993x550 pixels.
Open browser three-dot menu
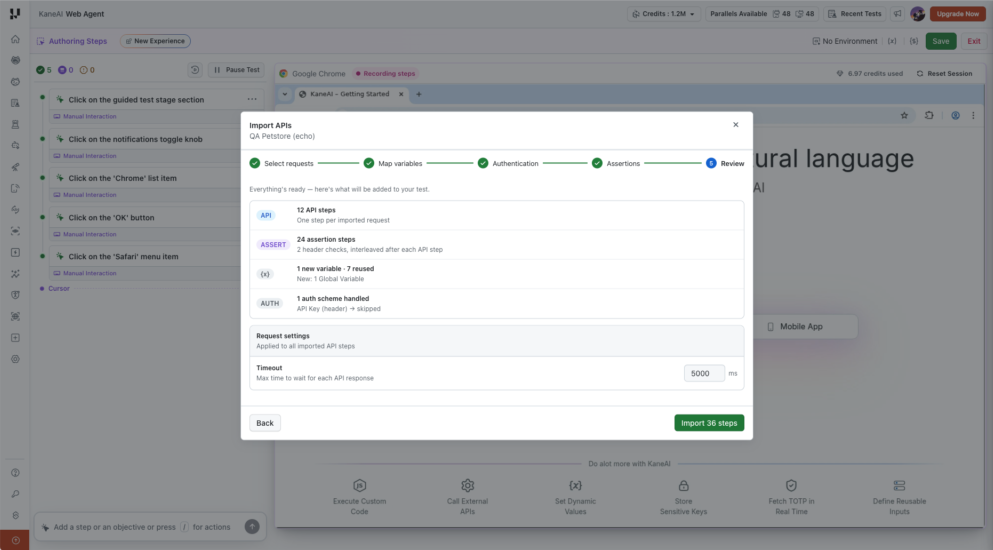(973, 115)
